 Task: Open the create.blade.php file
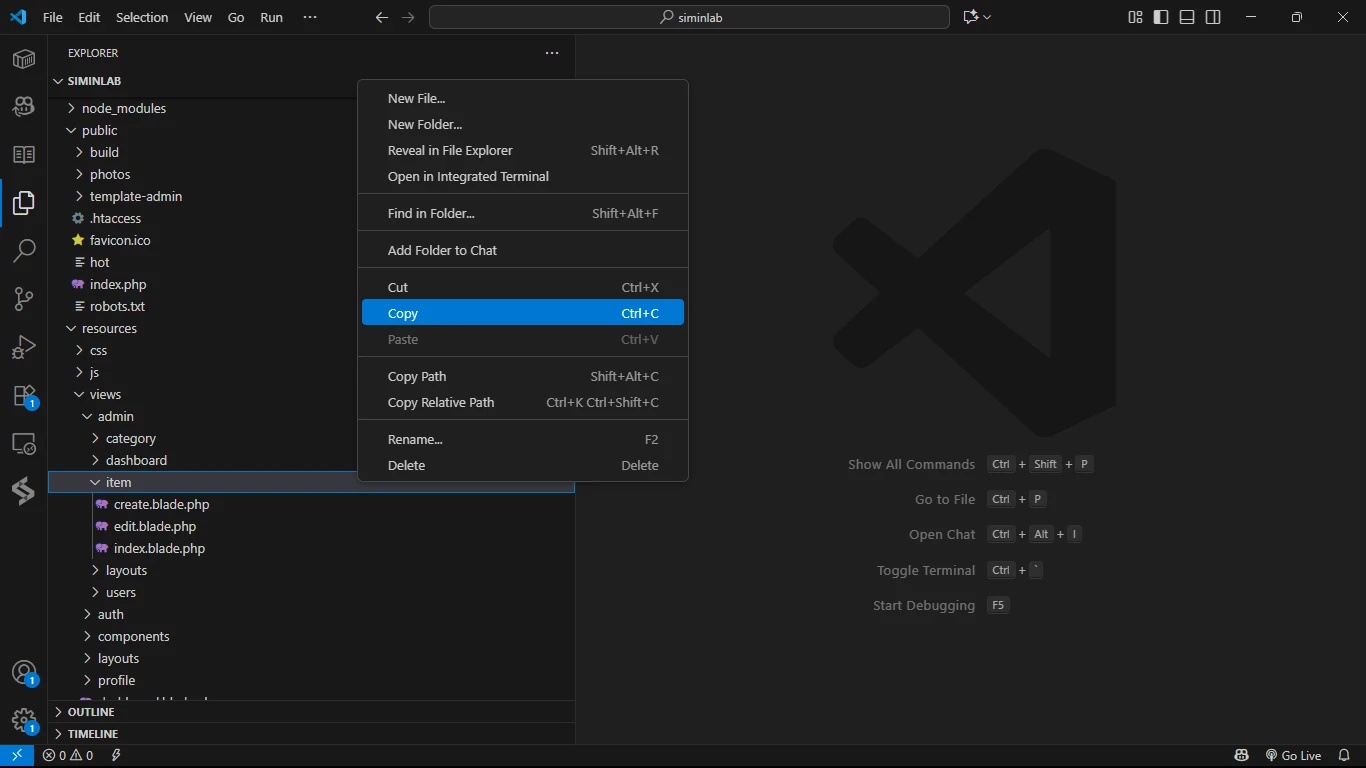coord(161,504)
